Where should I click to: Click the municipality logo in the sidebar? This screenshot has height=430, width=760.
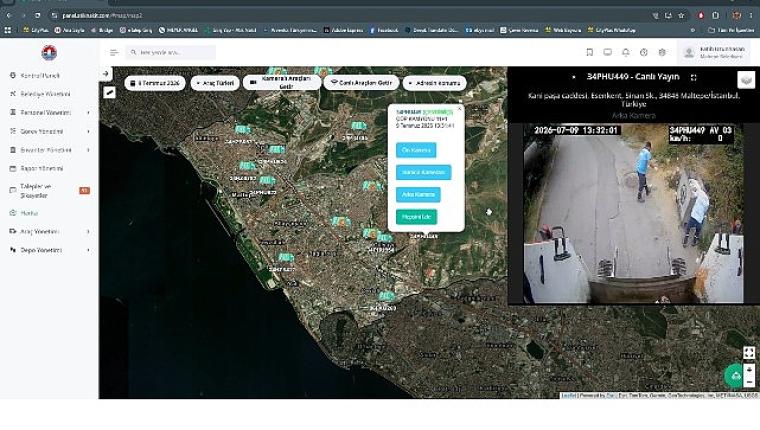click(49, 52)
